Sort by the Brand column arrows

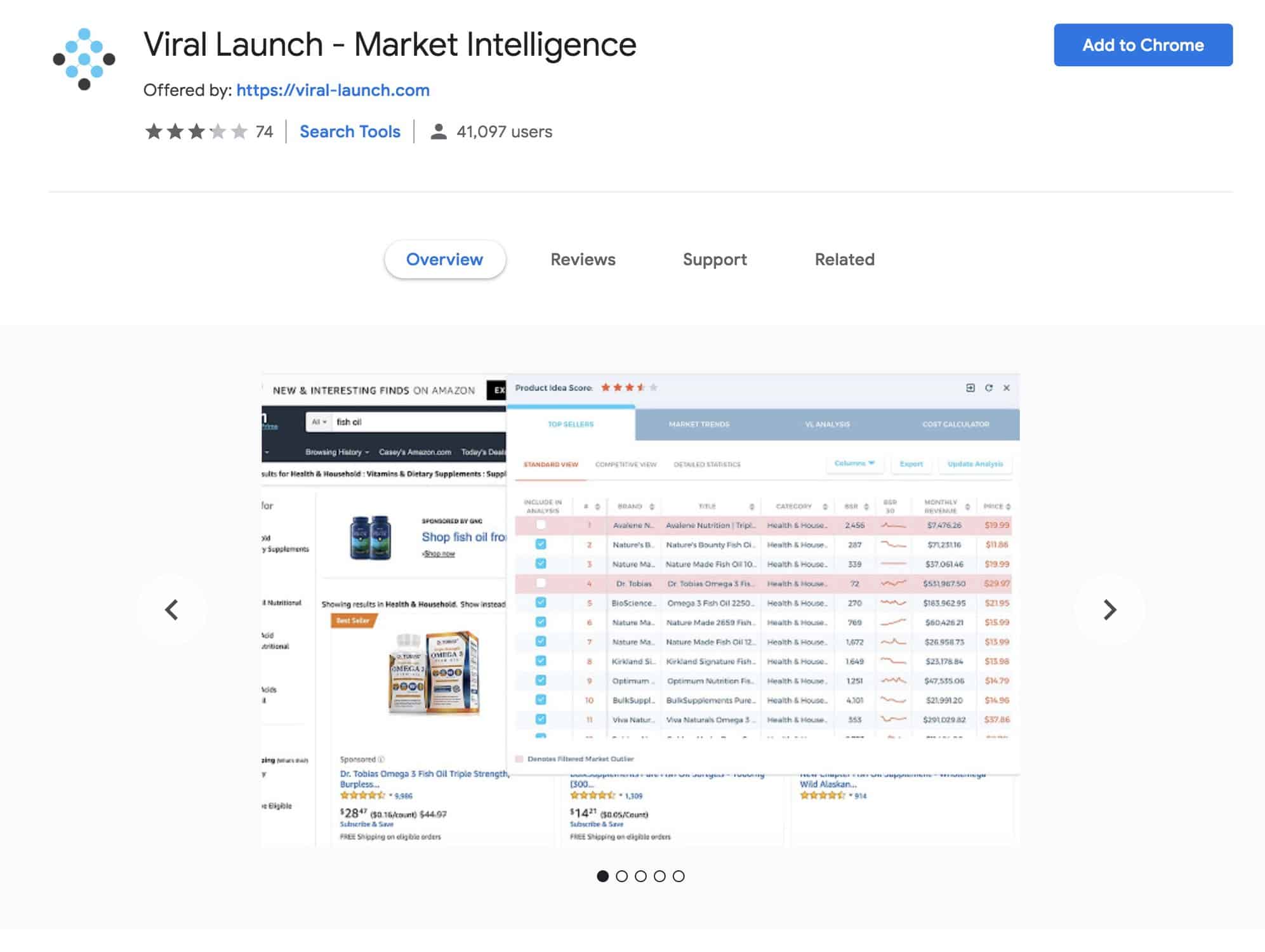[x=652, y=506]
